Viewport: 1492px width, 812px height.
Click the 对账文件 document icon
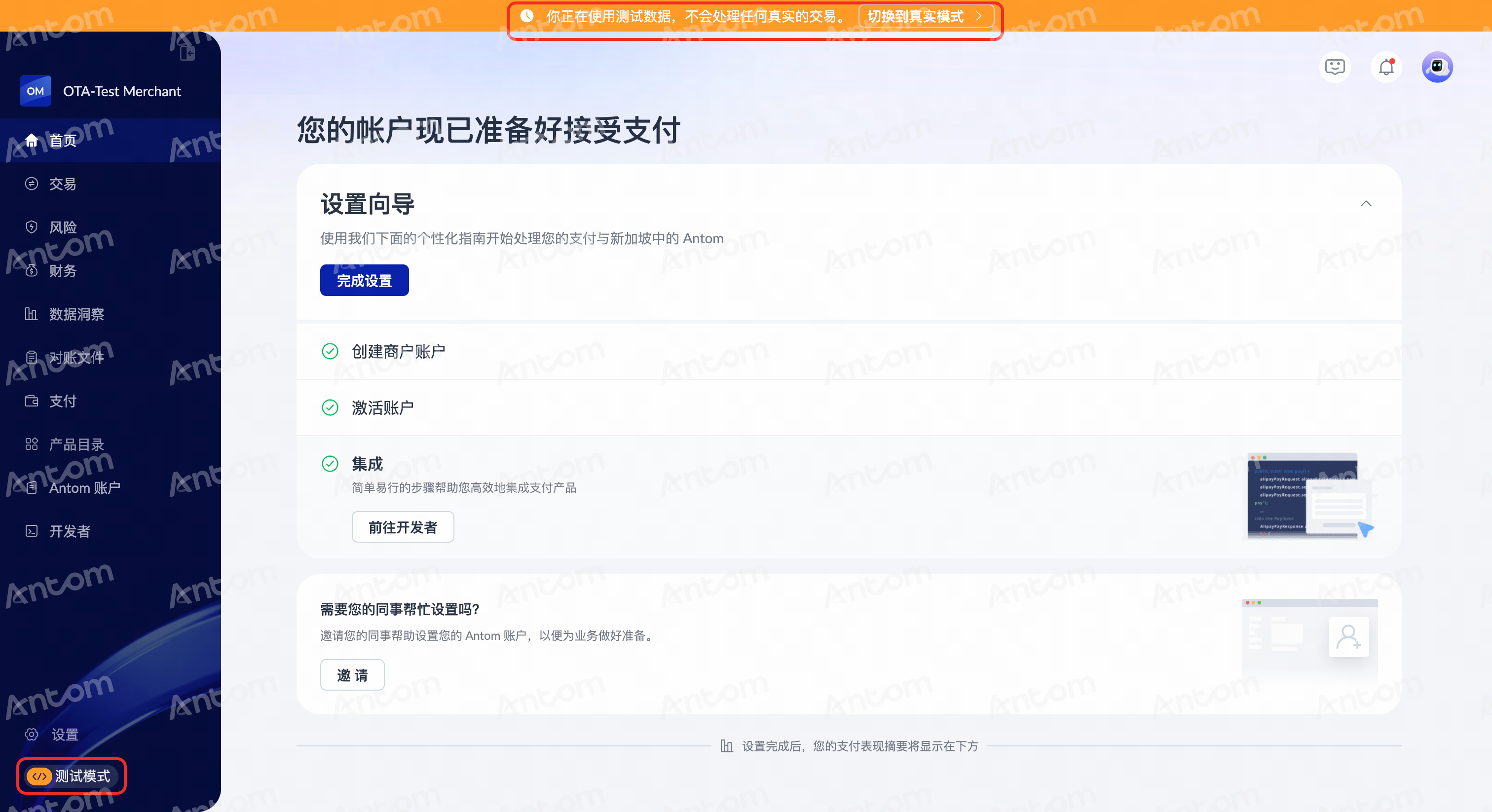(32, 357)
